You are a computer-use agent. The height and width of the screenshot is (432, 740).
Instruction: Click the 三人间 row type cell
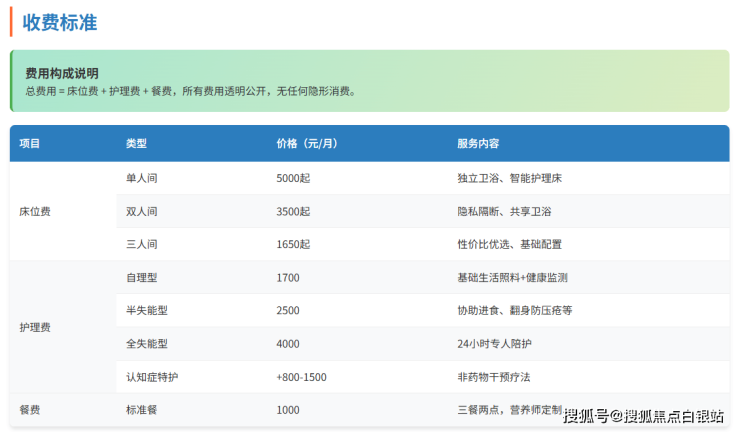[x=142, y=244]
